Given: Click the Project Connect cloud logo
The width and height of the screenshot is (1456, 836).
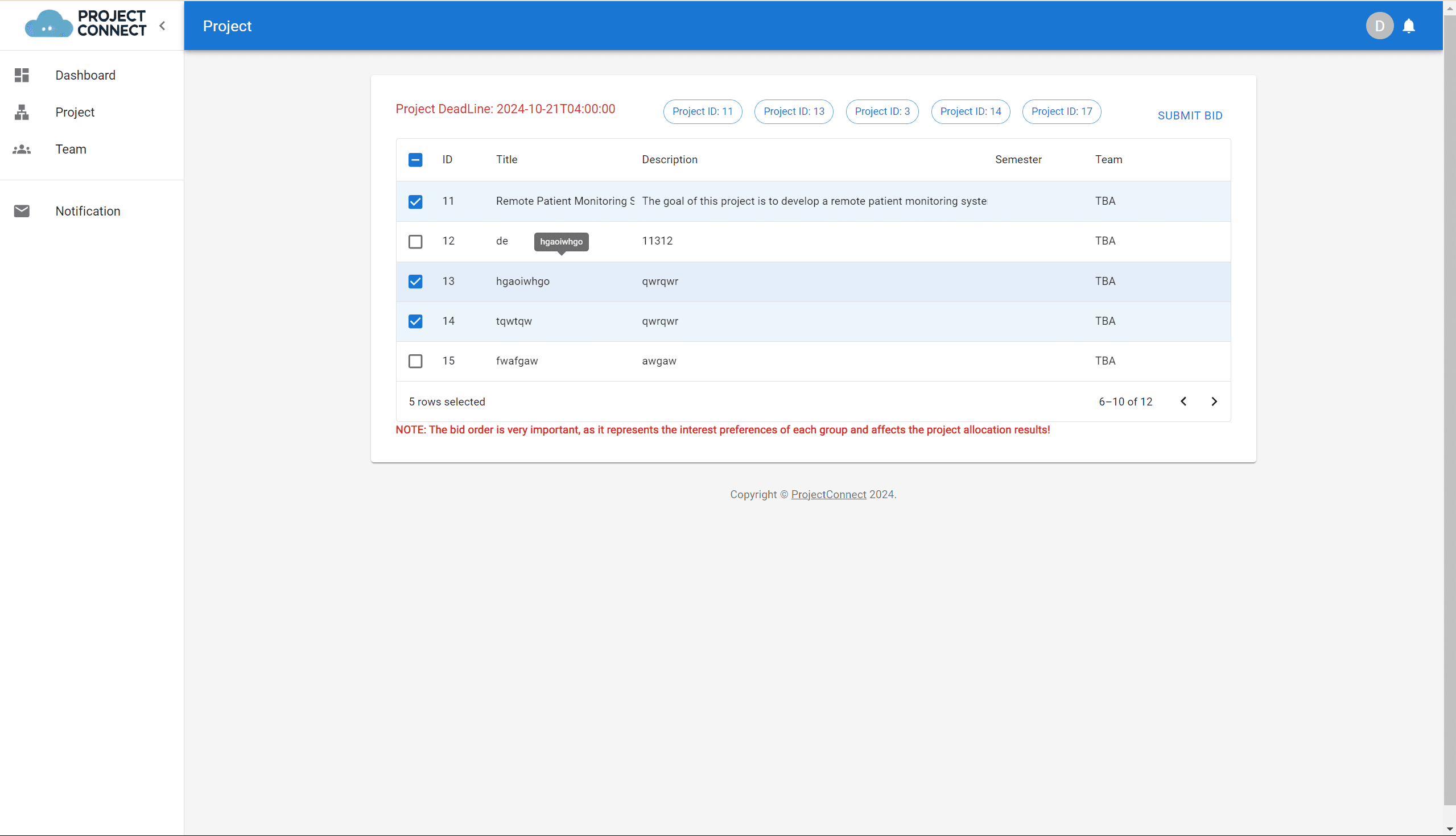Looking at the screenshot, I should coord(48,24).
